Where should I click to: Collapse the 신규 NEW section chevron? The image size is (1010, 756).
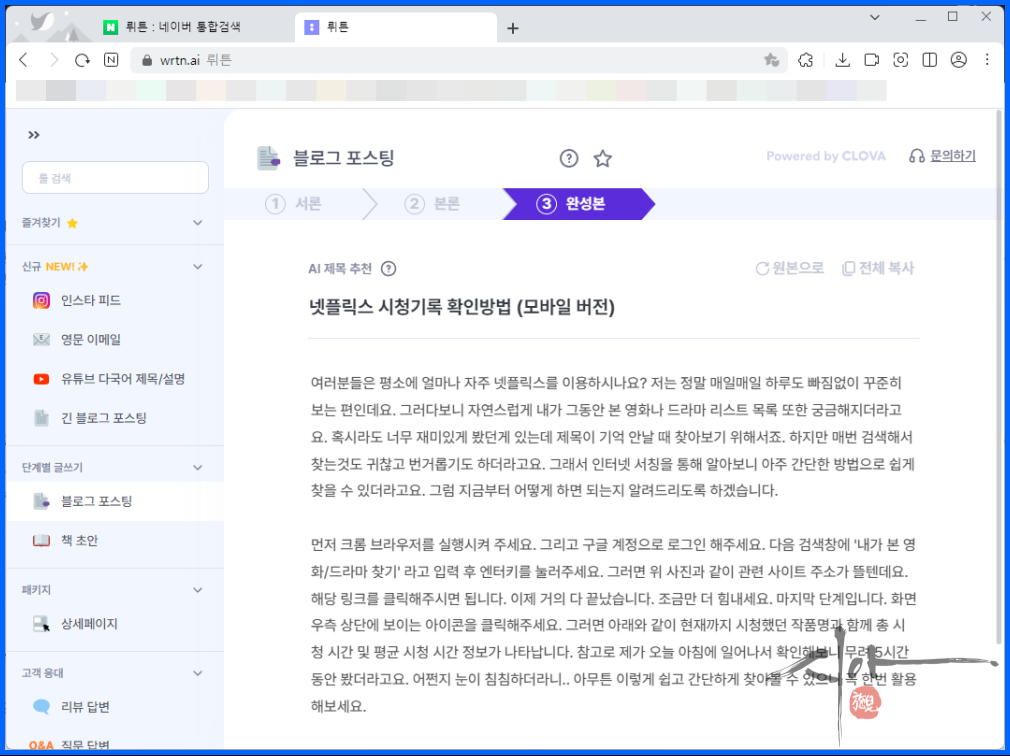(198, 267)
